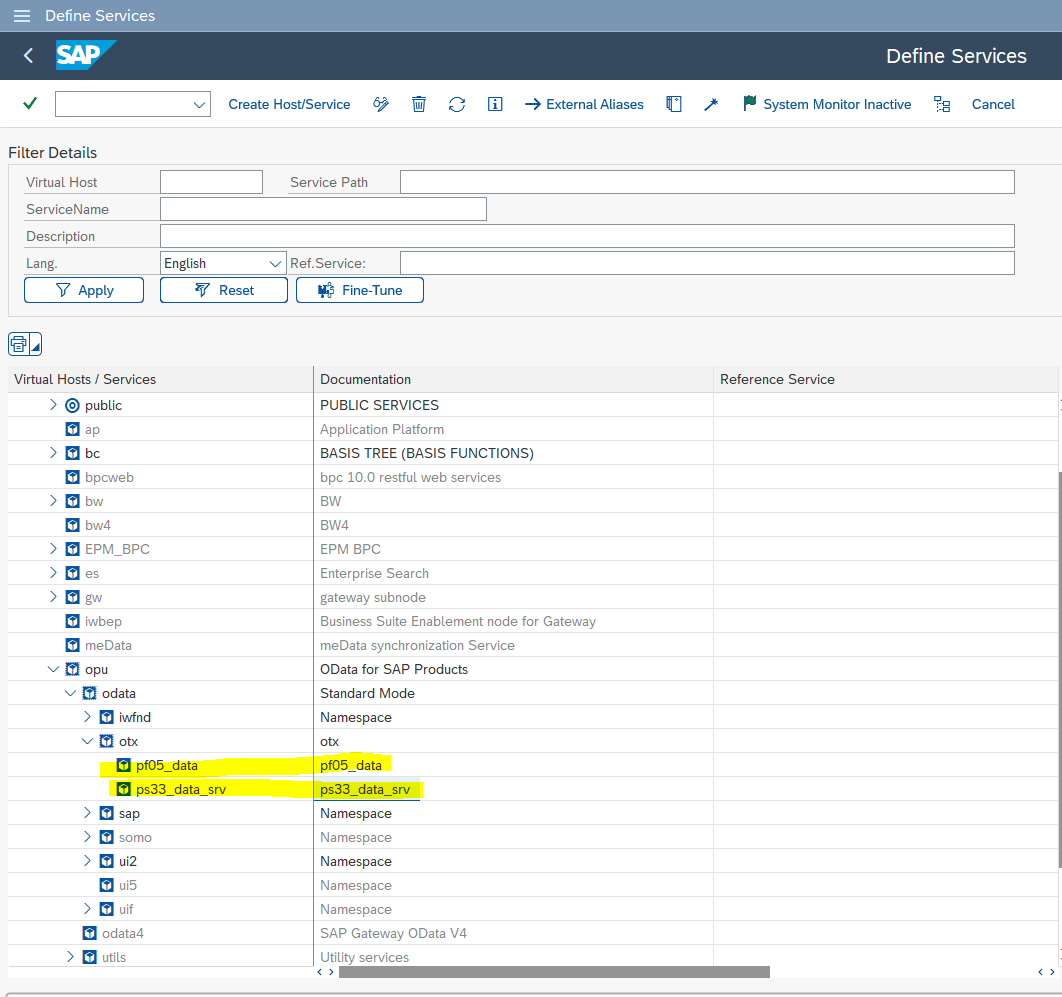Reset the filter
Viewport: 1062px width, 997px height.
pos(224,290)
